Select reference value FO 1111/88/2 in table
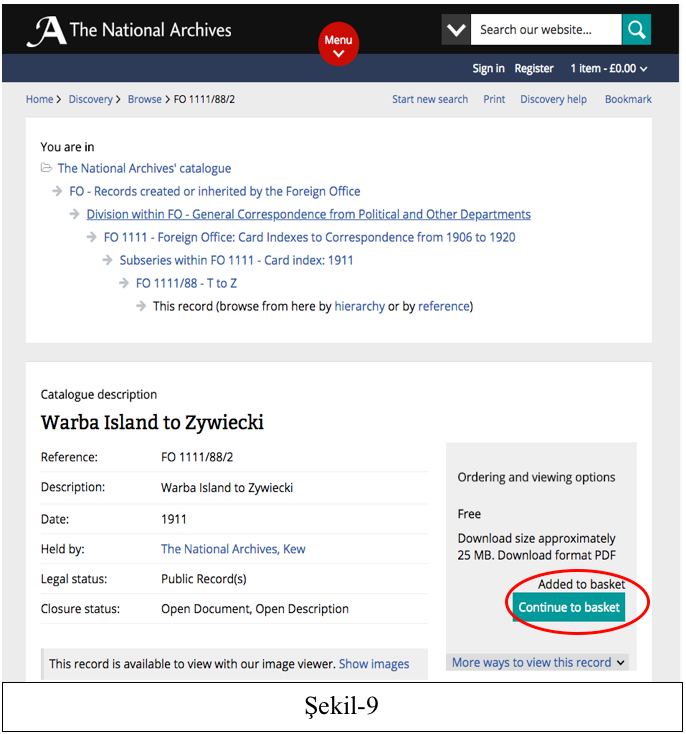686x734 pixels. coord(197,457)
